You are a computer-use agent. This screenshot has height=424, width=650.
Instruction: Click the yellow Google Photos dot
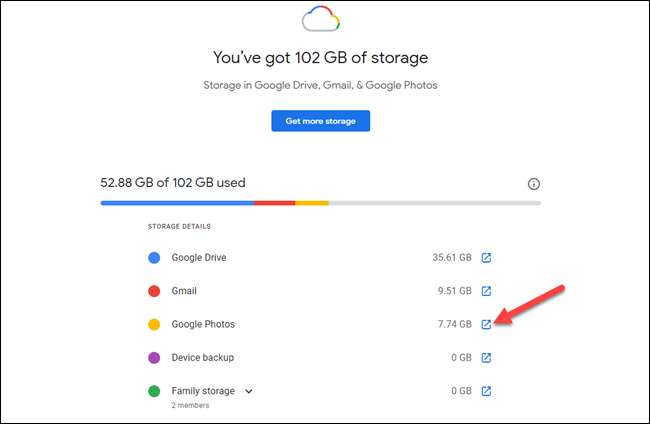coord(155,324)
